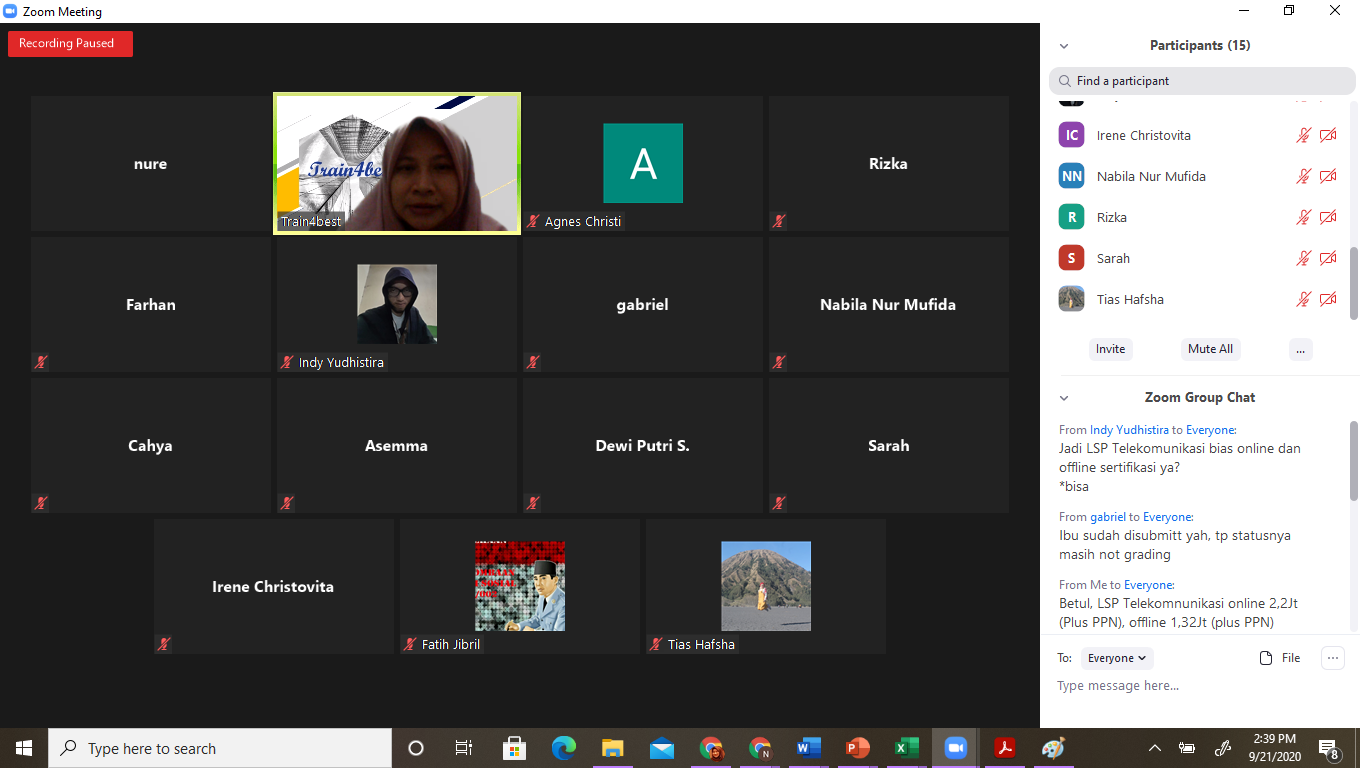Click the NN avatar for Nabila Nur Mufida

coord(1071,176)
